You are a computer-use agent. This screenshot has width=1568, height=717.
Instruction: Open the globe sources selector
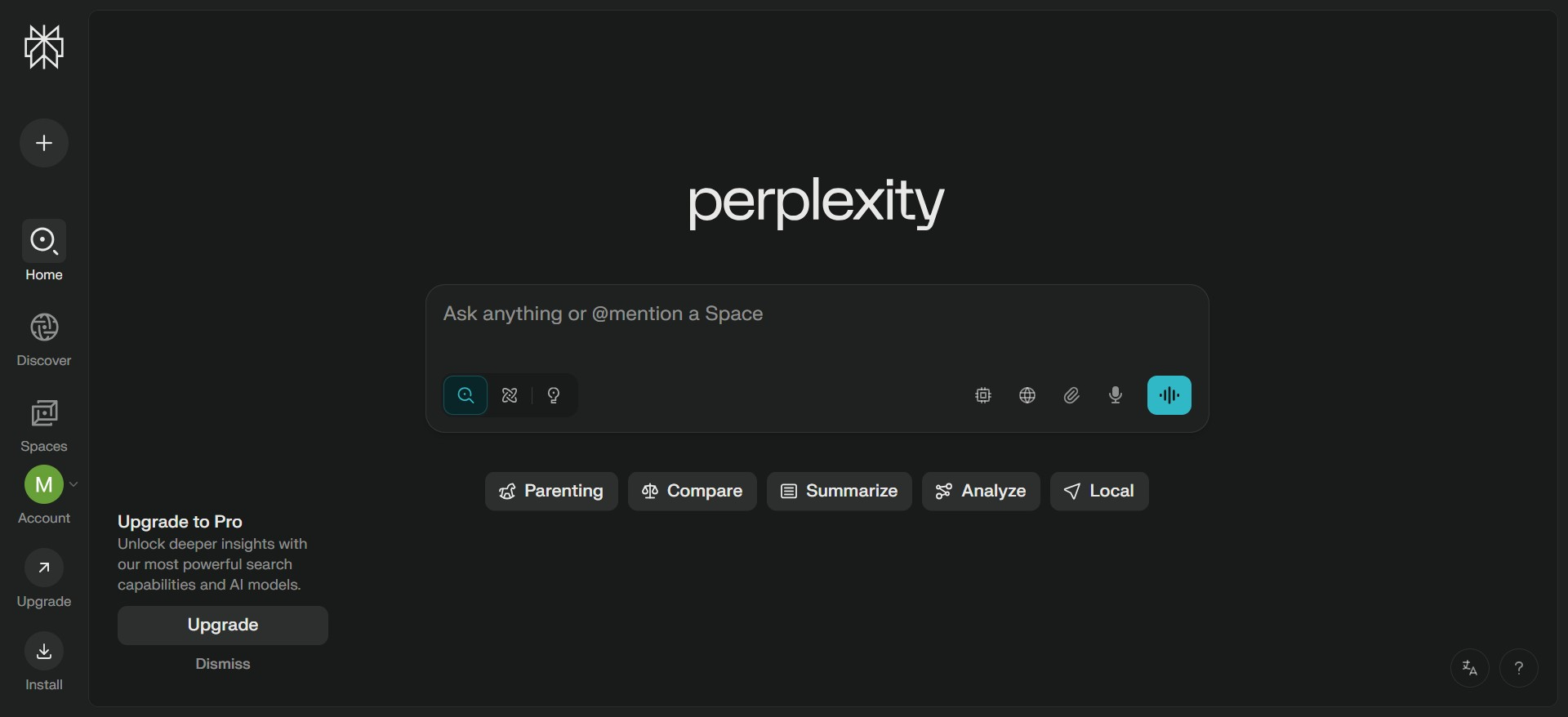tap(1027, 395)
